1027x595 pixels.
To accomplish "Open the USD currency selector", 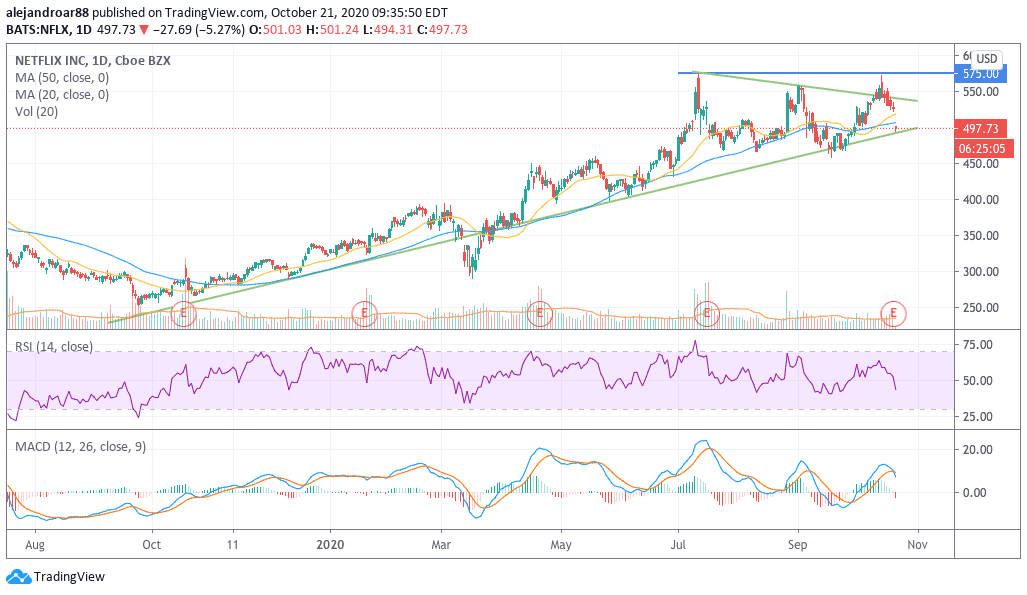I will (x=986, y=58).
